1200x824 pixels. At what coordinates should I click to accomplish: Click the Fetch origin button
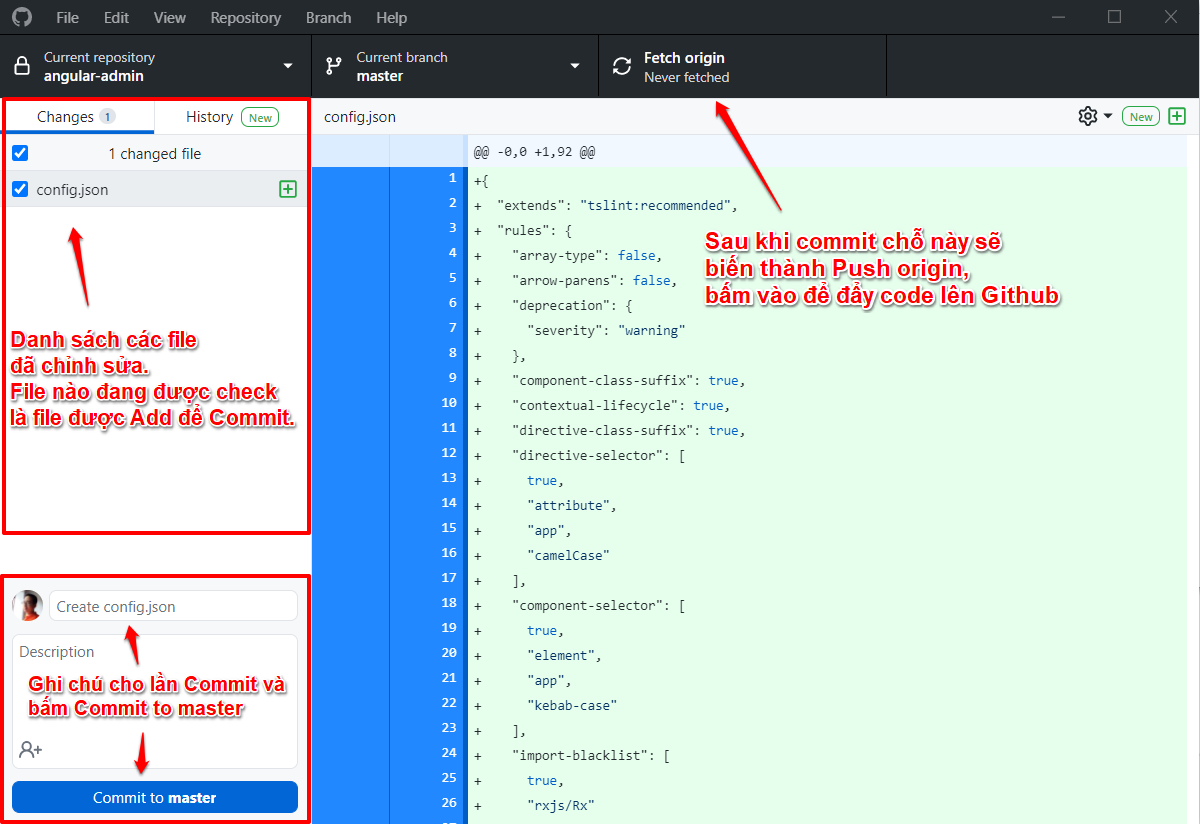pos(742,66)
